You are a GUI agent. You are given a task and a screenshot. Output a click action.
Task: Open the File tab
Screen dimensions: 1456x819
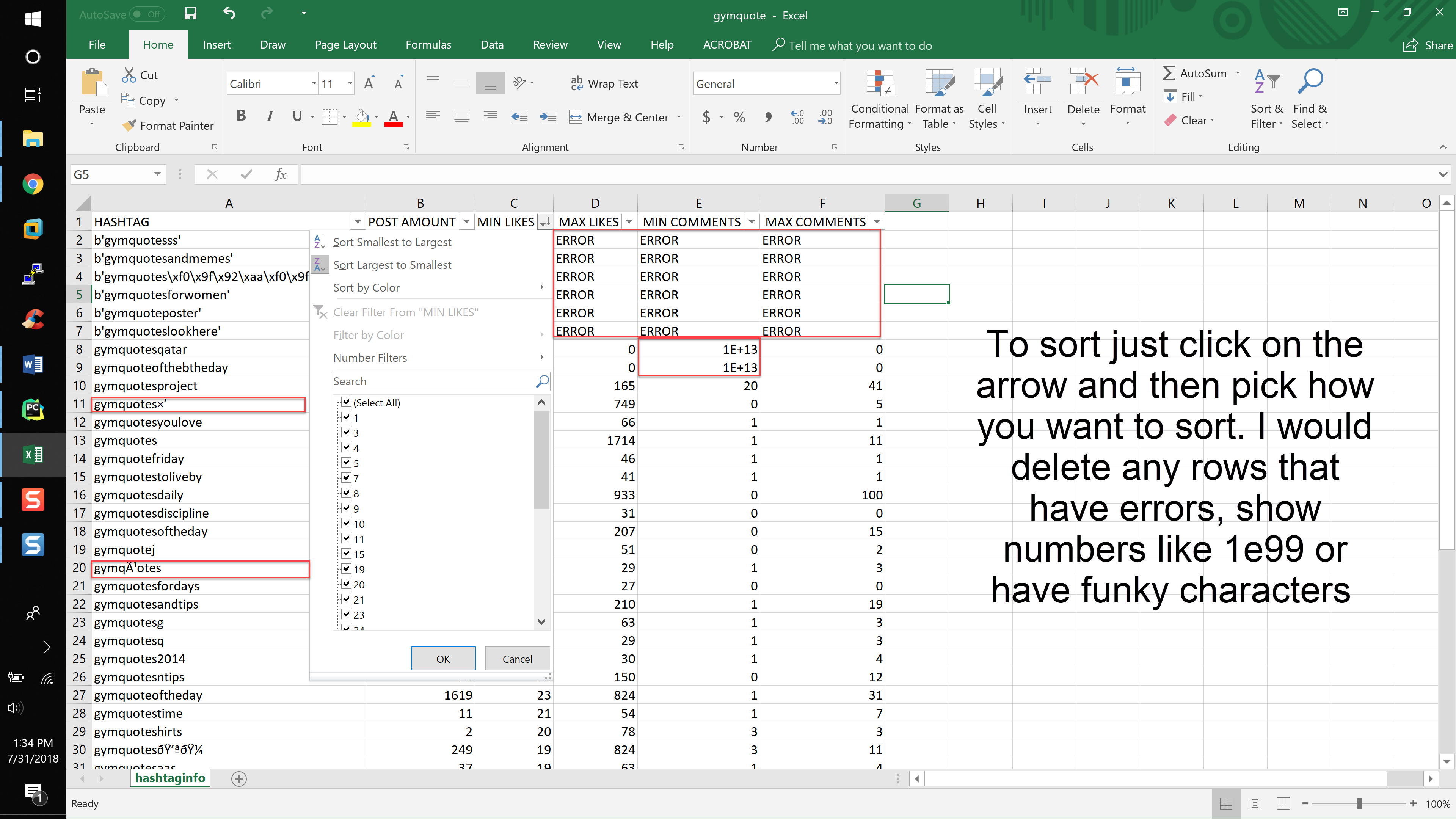point(97,45)
